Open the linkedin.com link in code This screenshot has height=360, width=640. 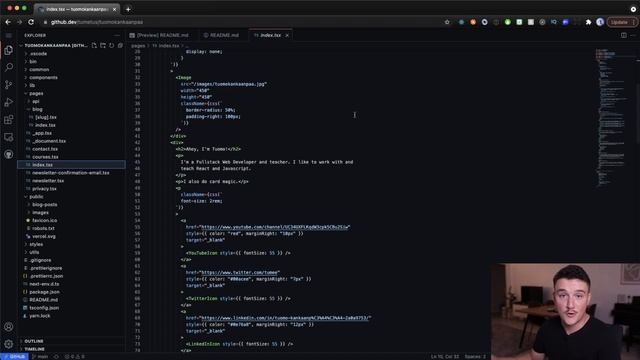pos(285,318)
